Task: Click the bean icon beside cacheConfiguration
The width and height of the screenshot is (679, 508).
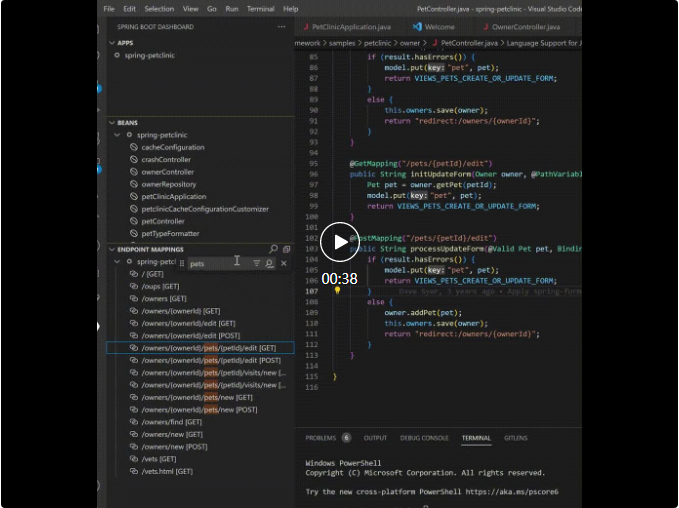Action: click(x=134, y=147)
